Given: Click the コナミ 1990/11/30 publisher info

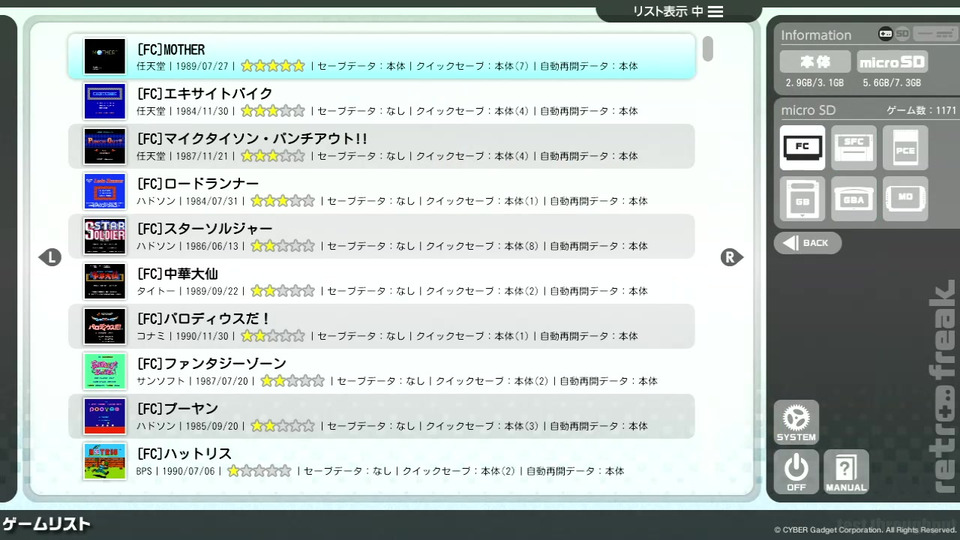Looking at the screenshot, I should click(182, 336).
